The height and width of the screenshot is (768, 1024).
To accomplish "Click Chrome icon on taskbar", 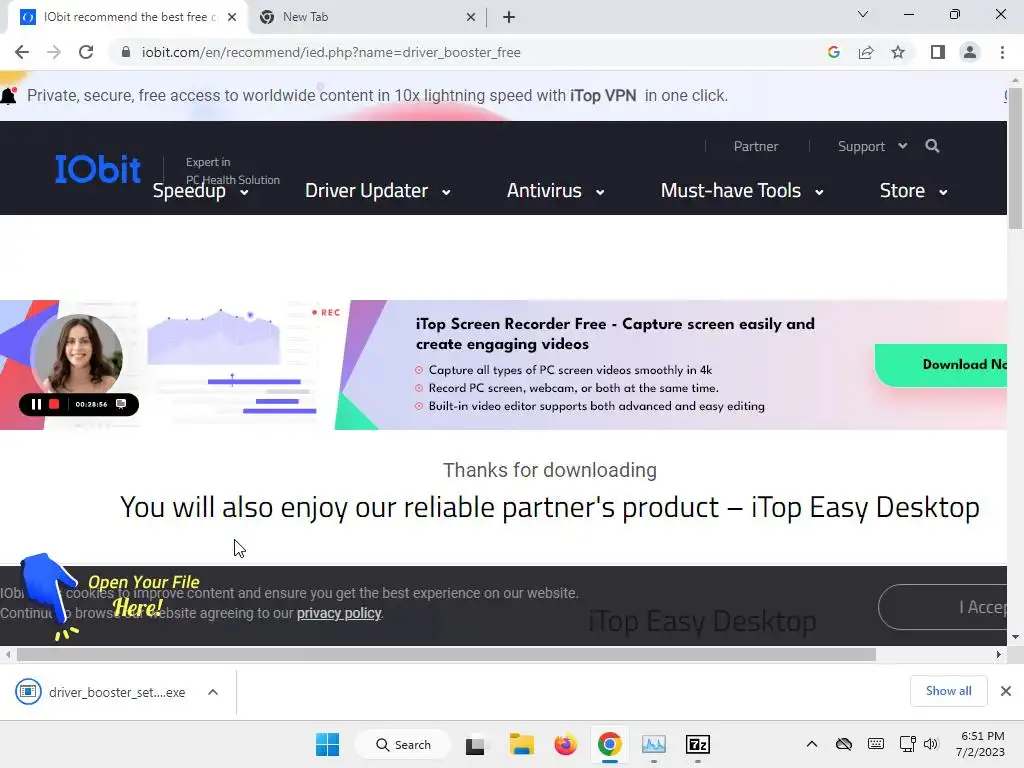I will pyautogui.click(x=609, y=744).
